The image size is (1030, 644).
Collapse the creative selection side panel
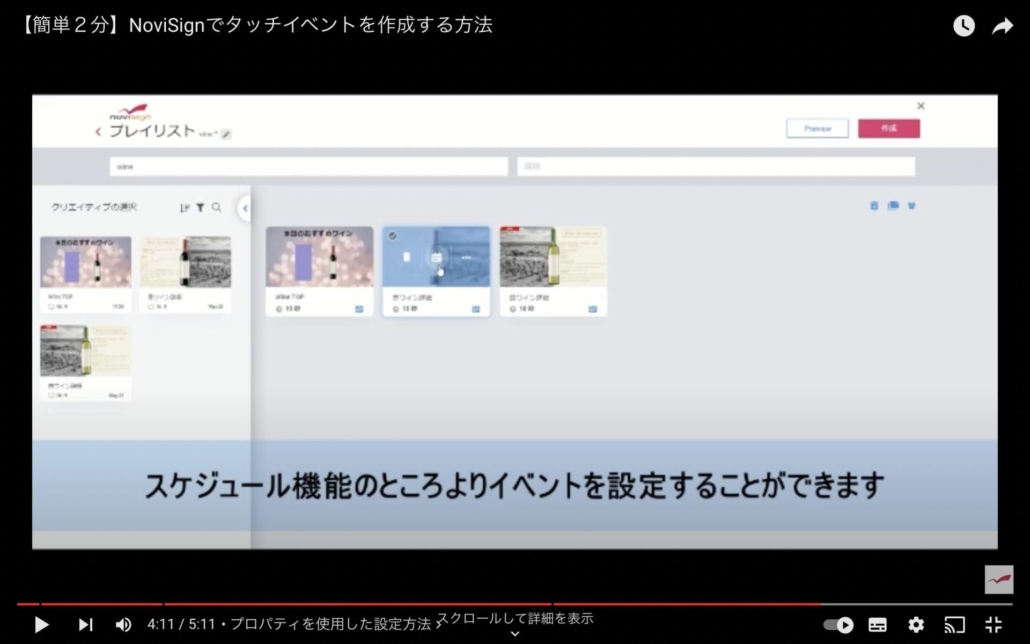coord(244,208)
